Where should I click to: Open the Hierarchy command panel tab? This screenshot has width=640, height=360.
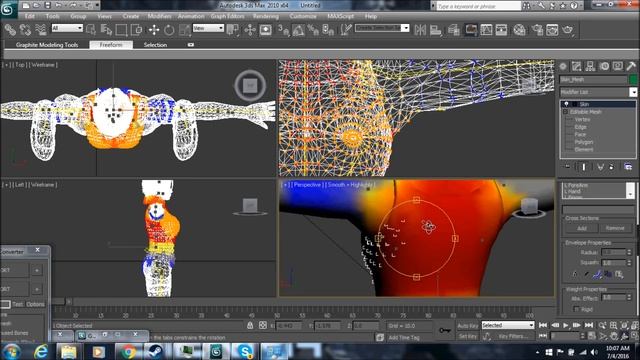pos(590,66)
